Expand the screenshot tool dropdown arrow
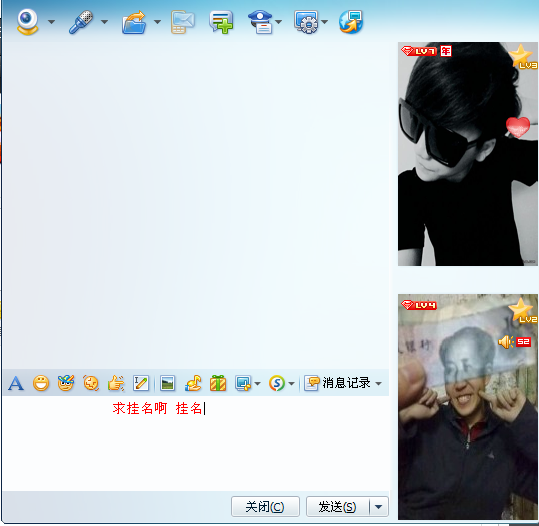Screen dimensions: 539x526 coord(257,383)
